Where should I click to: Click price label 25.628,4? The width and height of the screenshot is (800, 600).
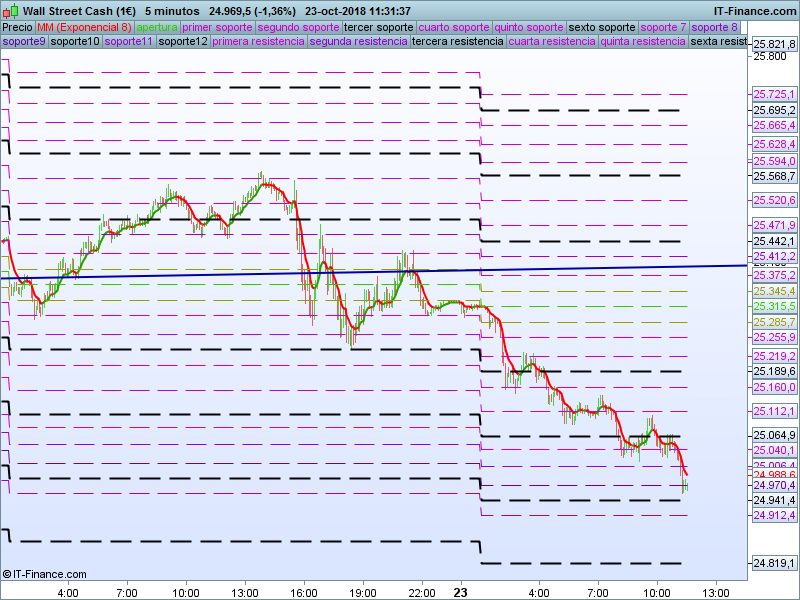[774, 144]
